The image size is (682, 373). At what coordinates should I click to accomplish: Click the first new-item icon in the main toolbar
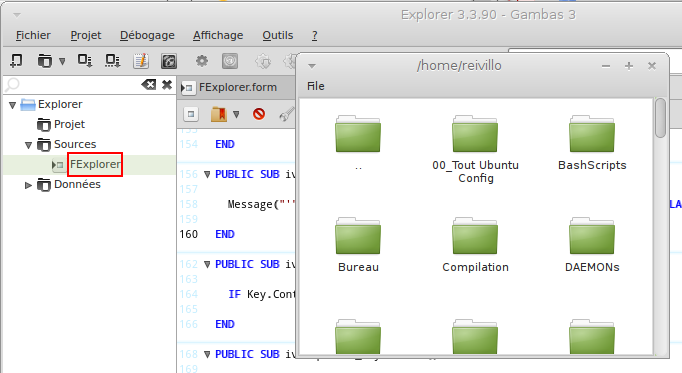point(16,60)
